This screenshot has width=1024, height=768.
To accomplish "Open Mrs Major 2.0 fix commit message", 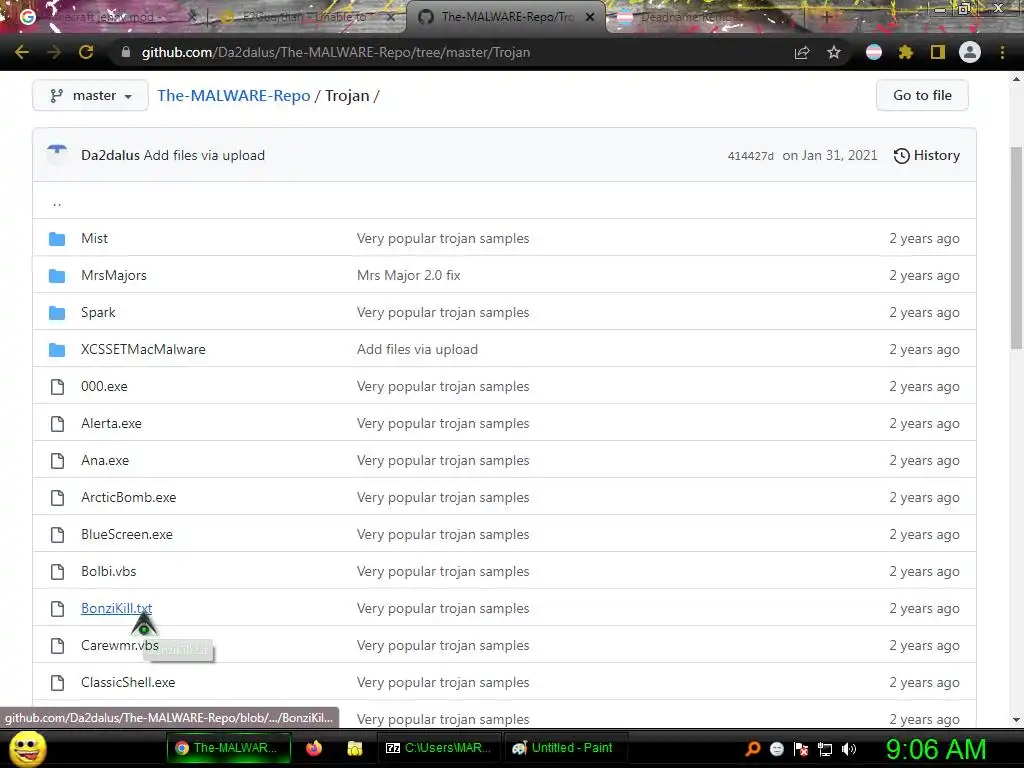I will [408, 276].
